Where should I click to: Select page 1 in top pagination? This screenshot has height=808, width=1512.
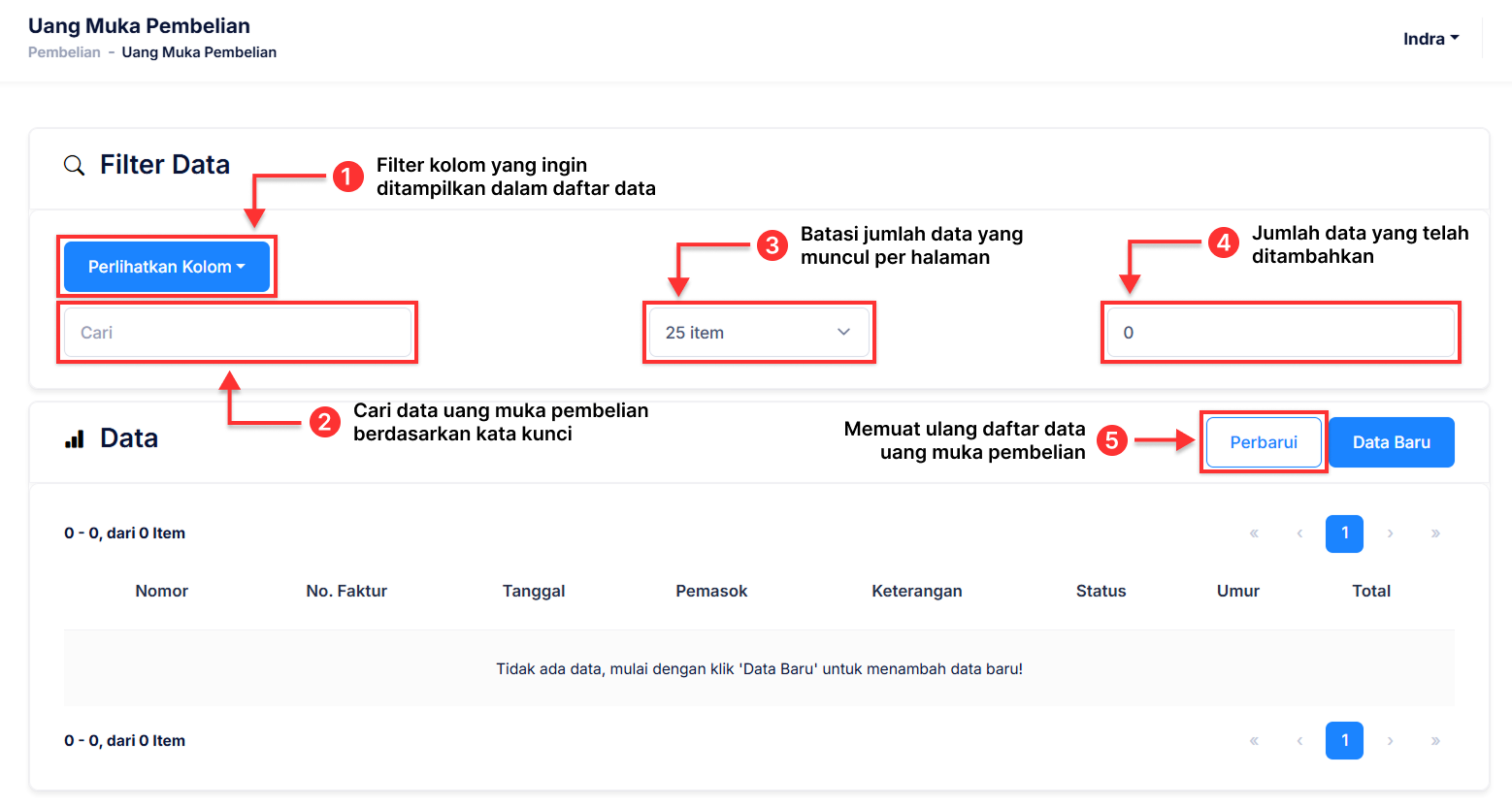point(1344,533)
